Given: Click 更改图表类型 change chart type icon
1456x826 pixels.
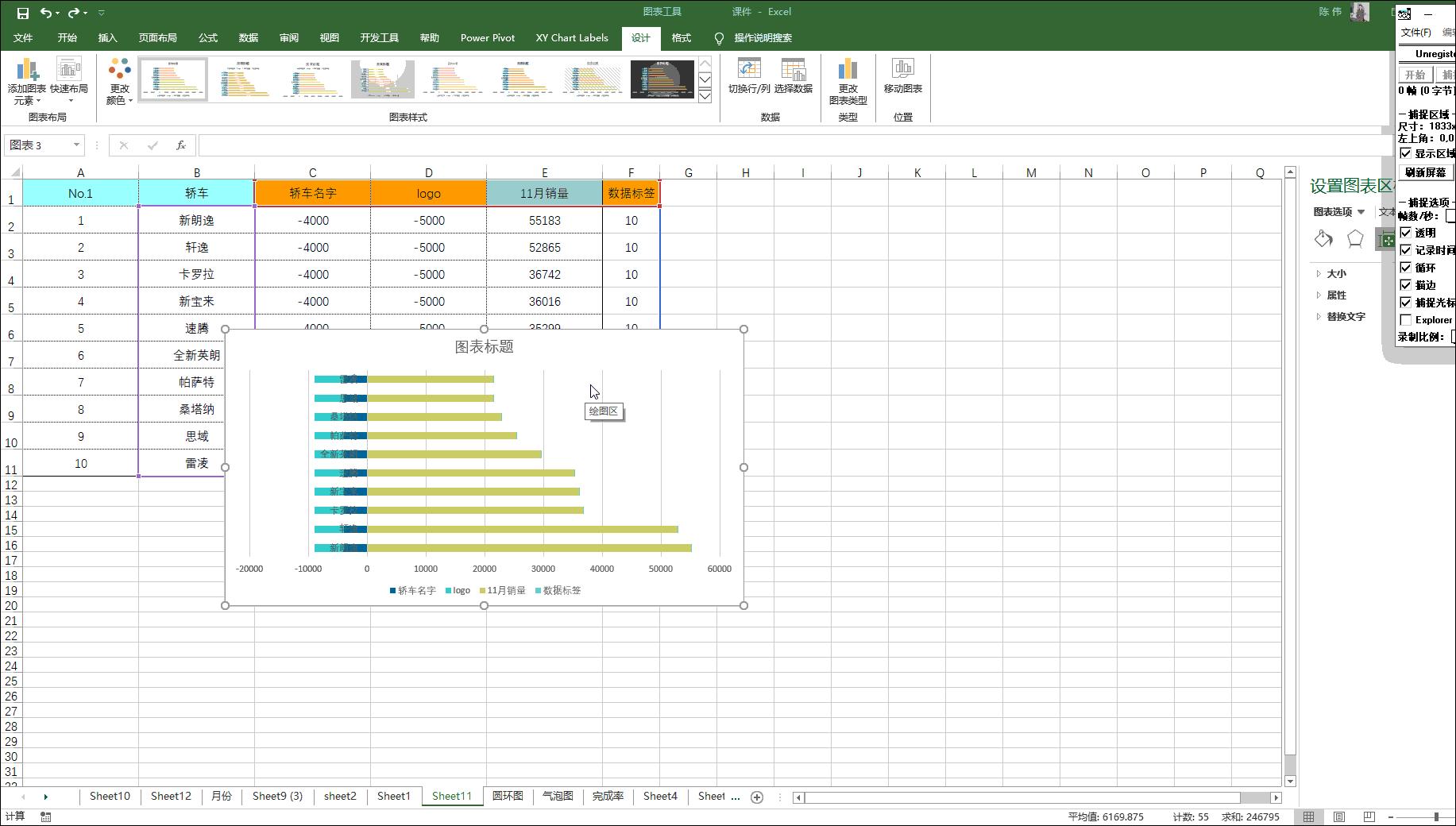Looking at the screenshot, I should [x=848, y=82].
